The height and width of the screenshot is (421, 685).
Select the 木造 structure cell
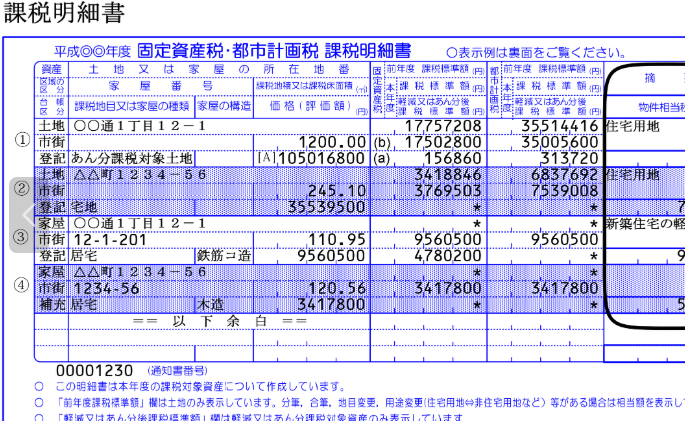[x=210, y=303]
